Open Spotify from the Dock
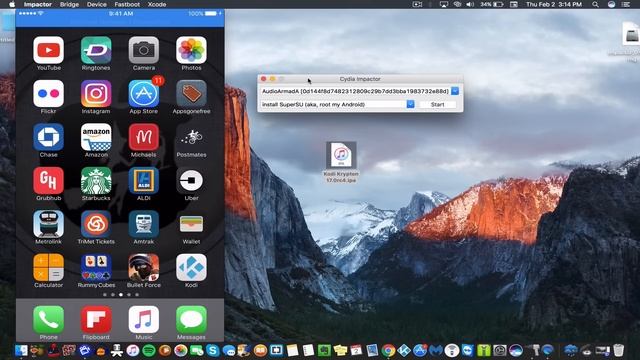Image resolution: width=640 pixels, height=360 pixels. coord(149,350)
